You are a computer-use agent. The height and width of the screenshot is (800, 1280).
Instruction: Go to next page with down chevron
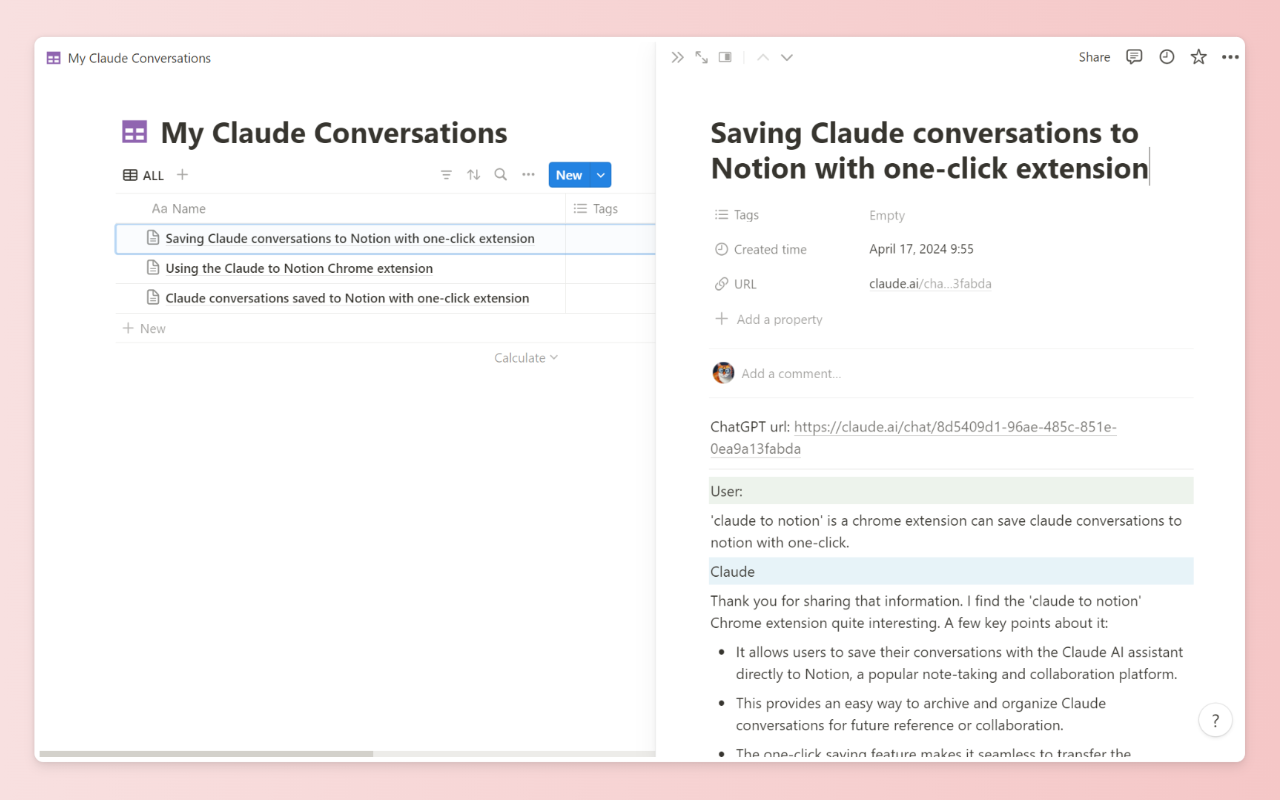click(x=787, y=57)
